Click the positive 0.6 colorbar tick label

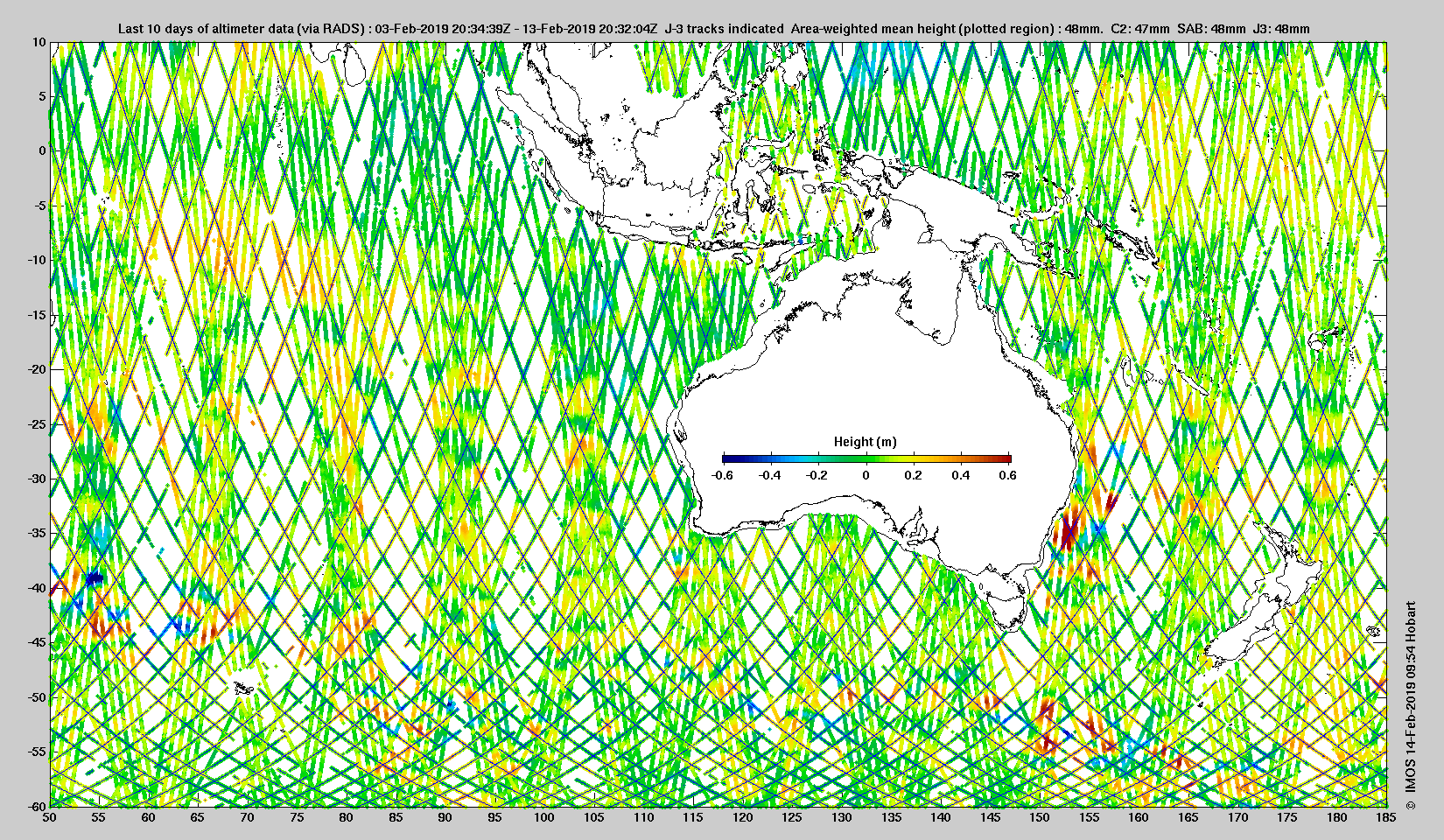coord(1007,476)
